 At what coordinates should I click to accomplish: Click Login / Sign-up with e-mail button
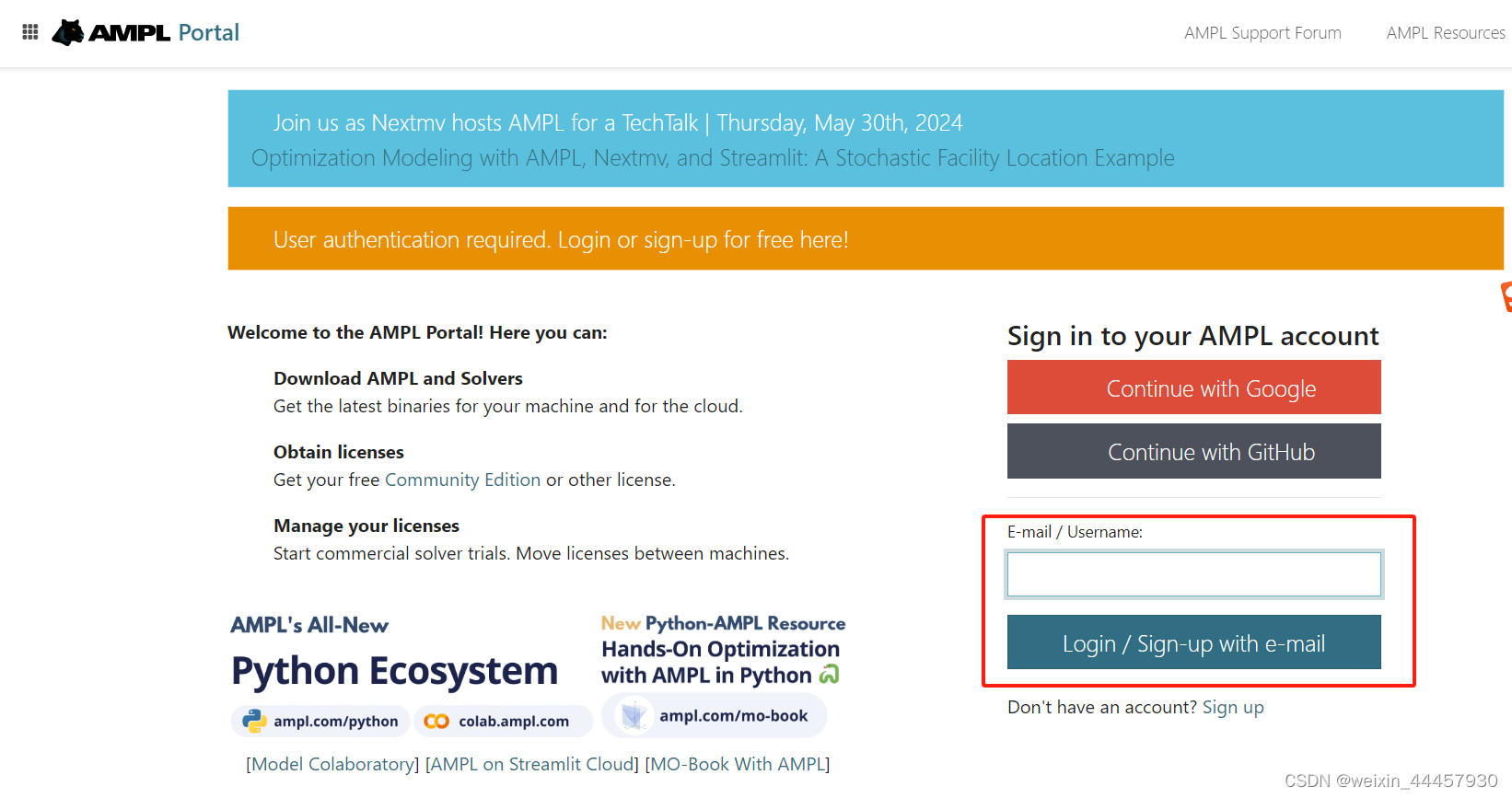click(1193, 642)
